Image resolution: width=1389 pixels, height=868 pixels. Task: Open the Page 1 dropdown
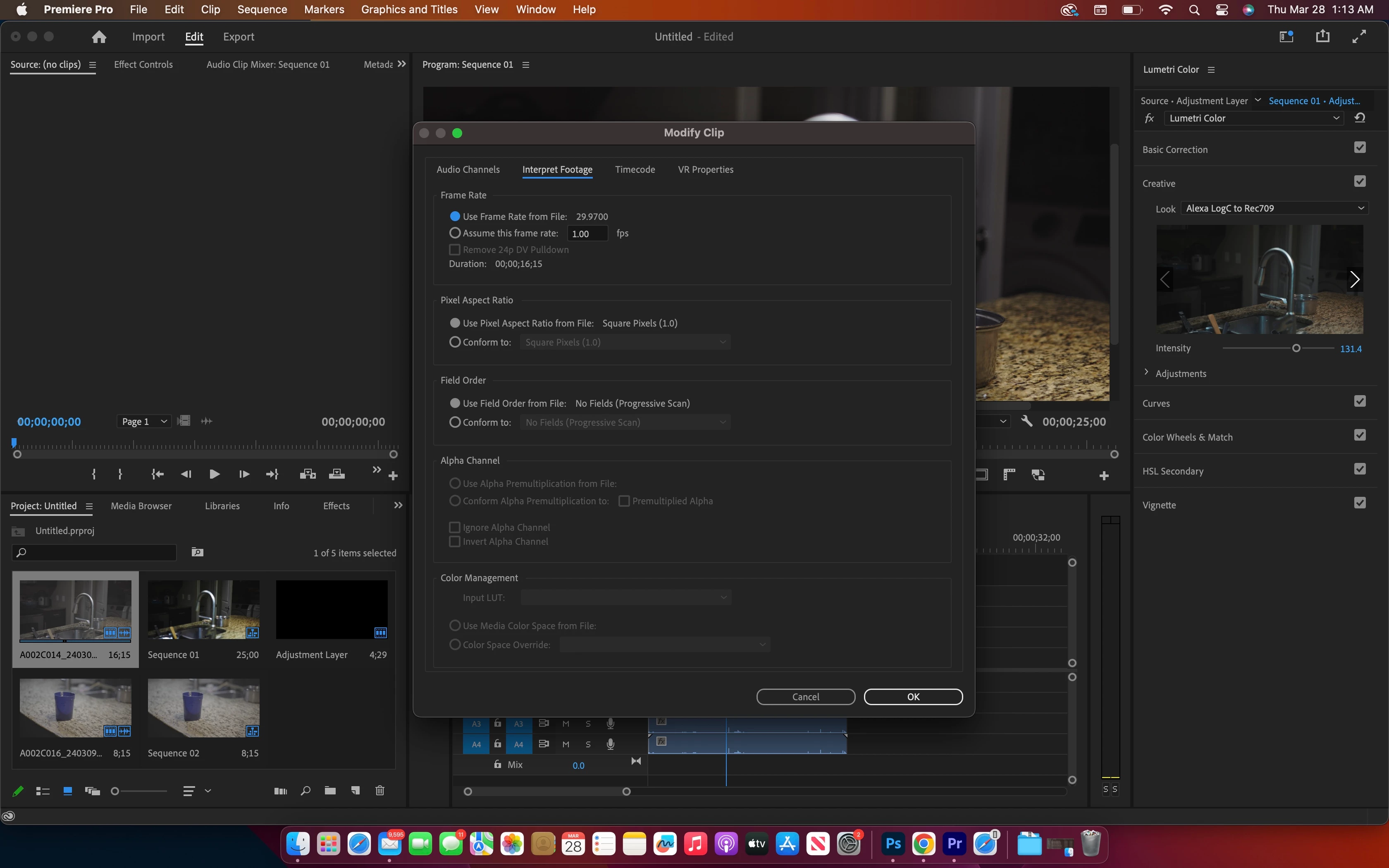click(x=143, y=421)
